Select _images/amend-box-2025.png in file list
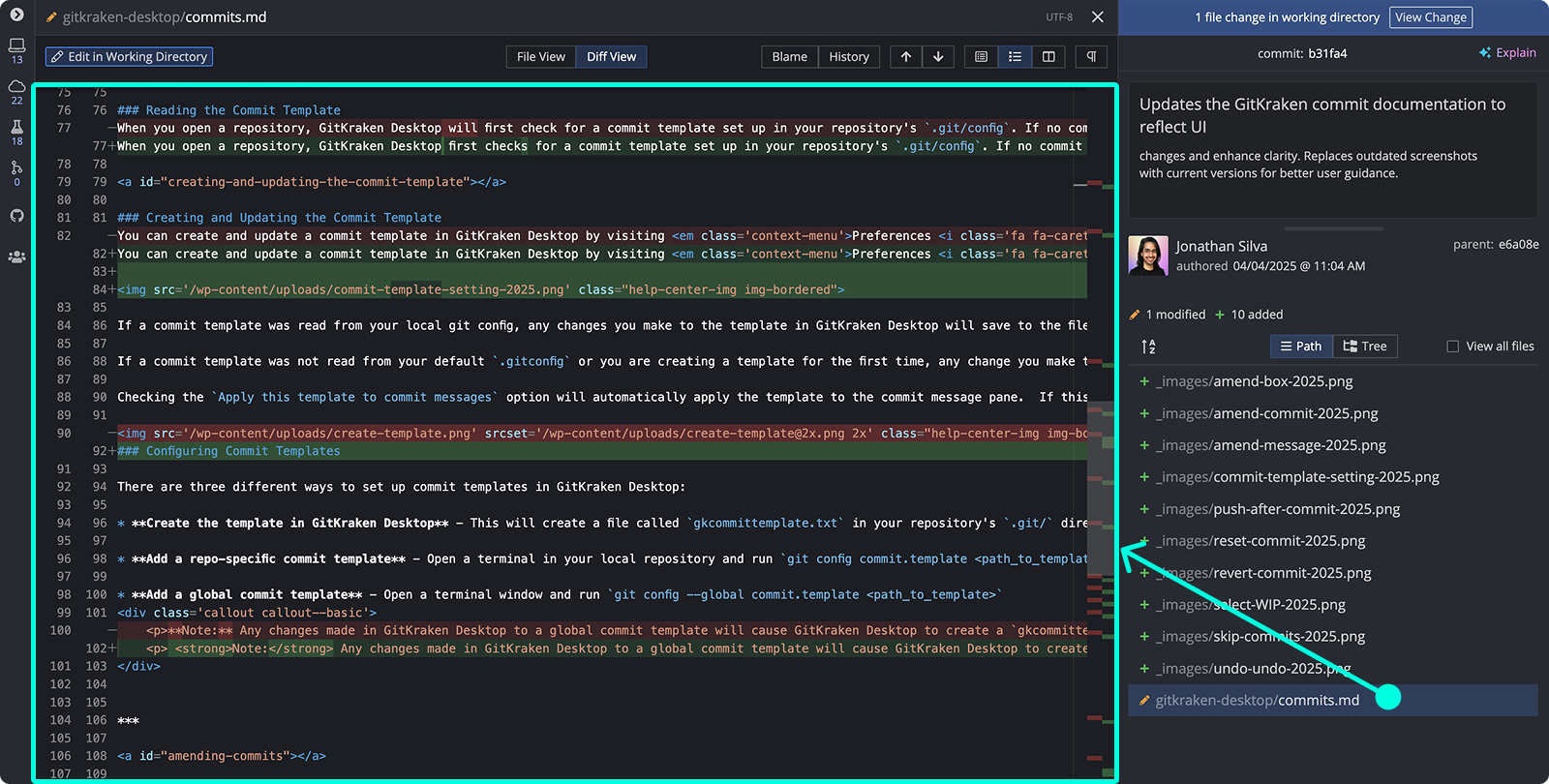 [x=1254, y=381]
